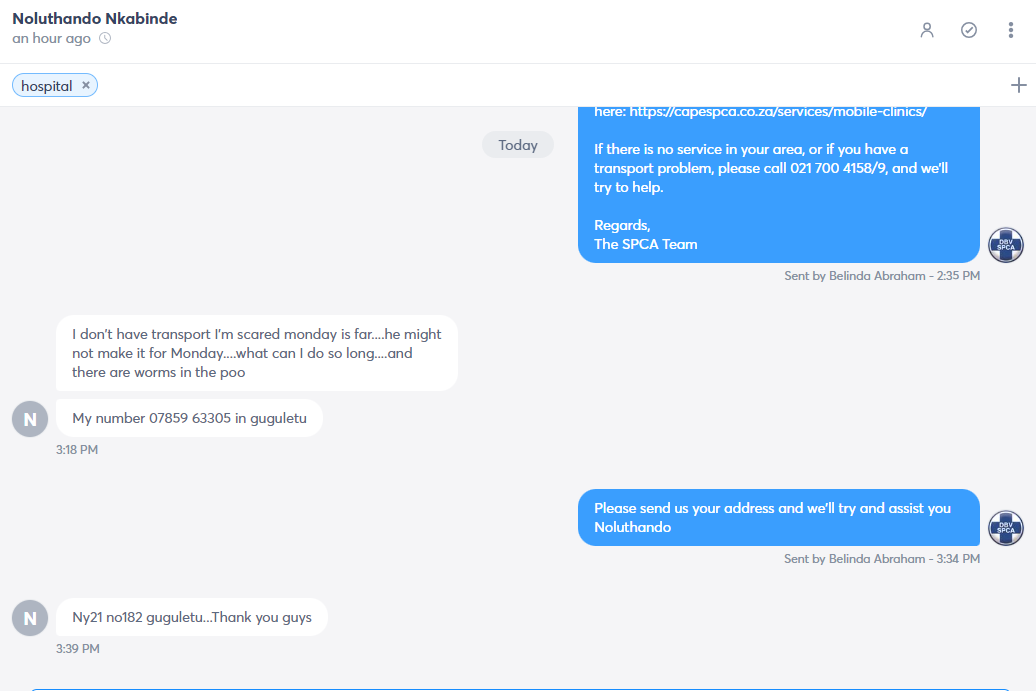The width and height of the screenshot is (1036, 691).
Task: Open the assign contact person icon
Action: (x=927, y=30)
